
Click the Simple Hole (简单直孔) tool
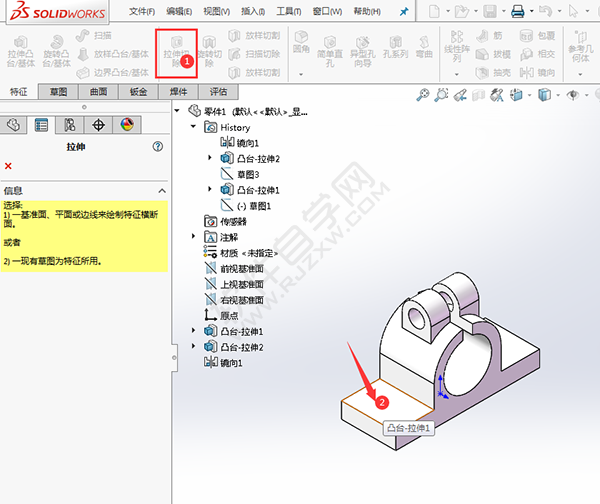329,52
